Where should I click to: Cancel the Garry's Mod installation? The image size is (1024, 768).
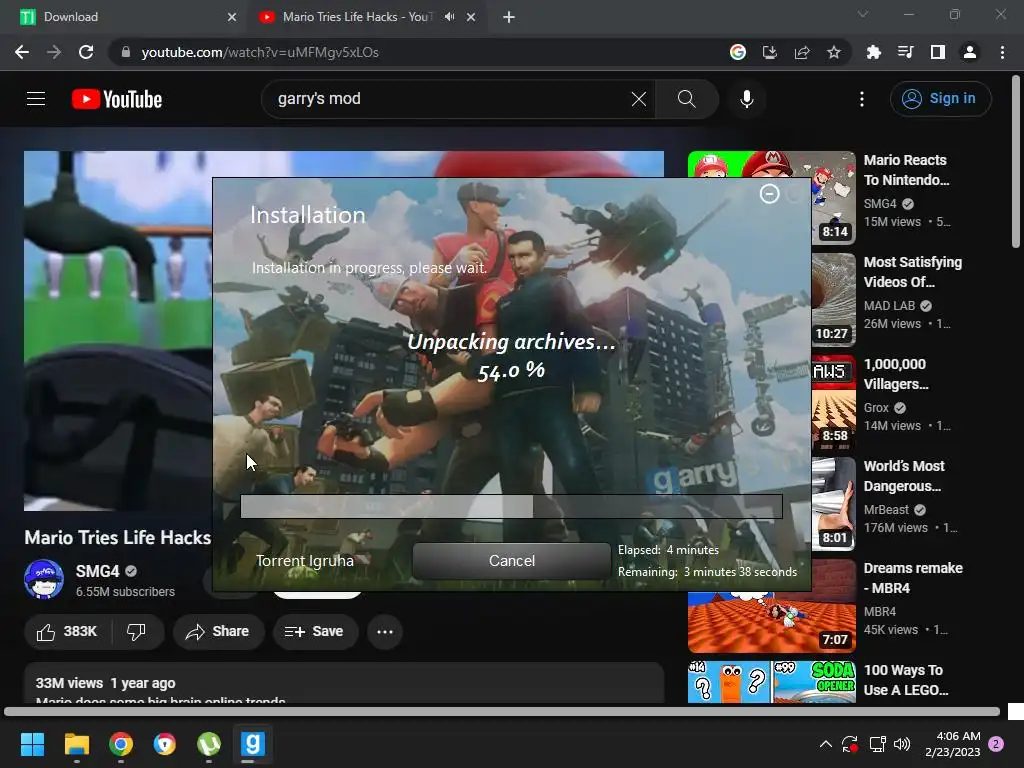(512, 561)
